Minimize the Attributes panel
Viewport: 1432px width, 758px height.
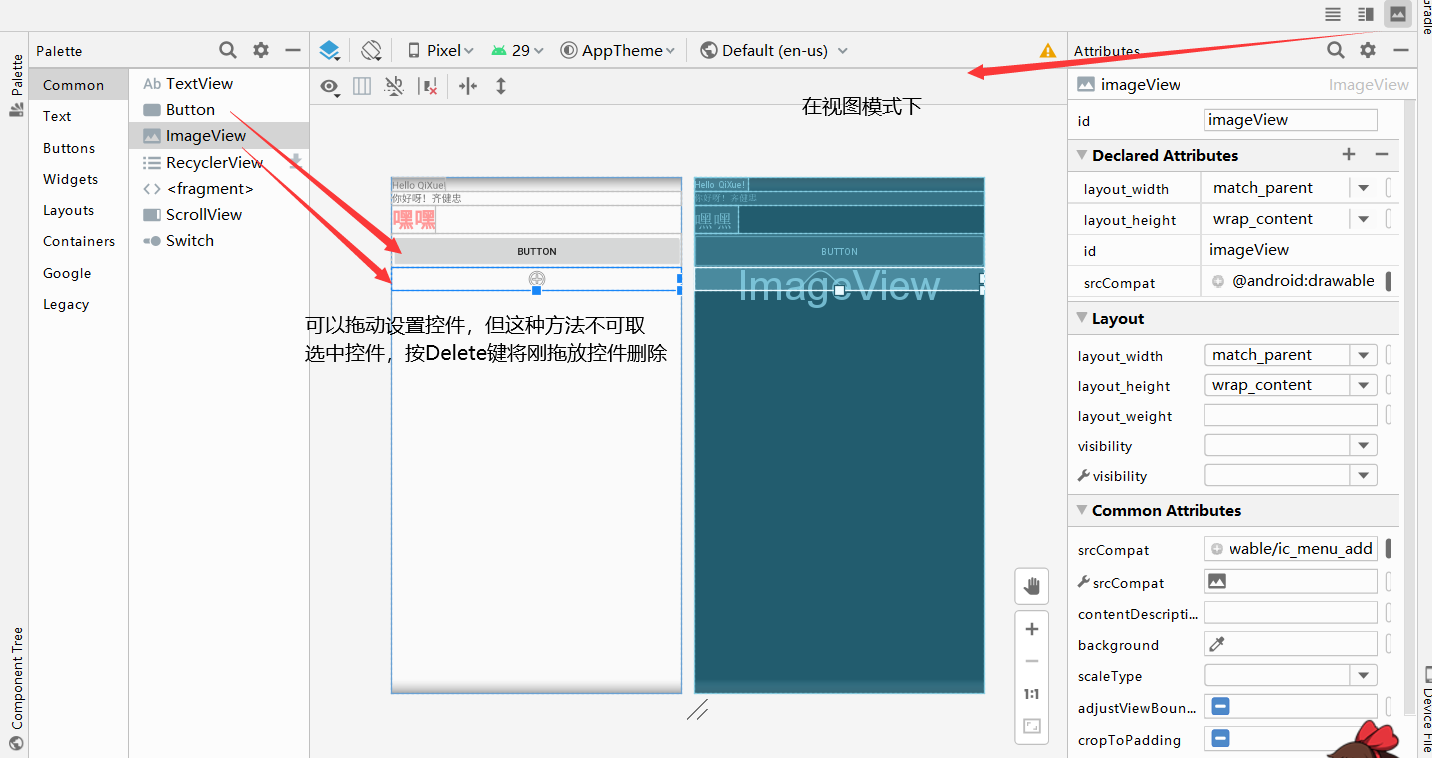(1401, 50)
